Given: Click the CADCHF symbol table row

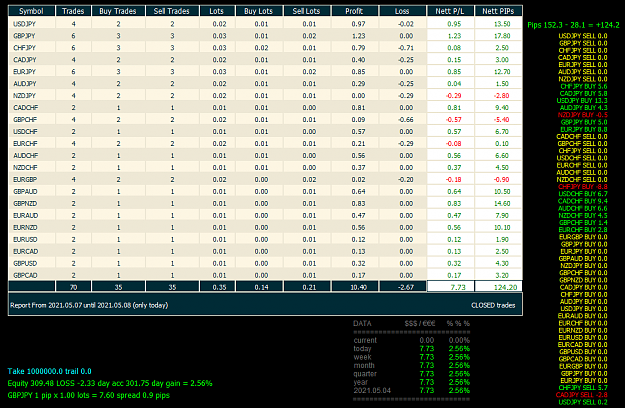Looking at the screenshot, I should pyautogui.click(x=265, y=108).
